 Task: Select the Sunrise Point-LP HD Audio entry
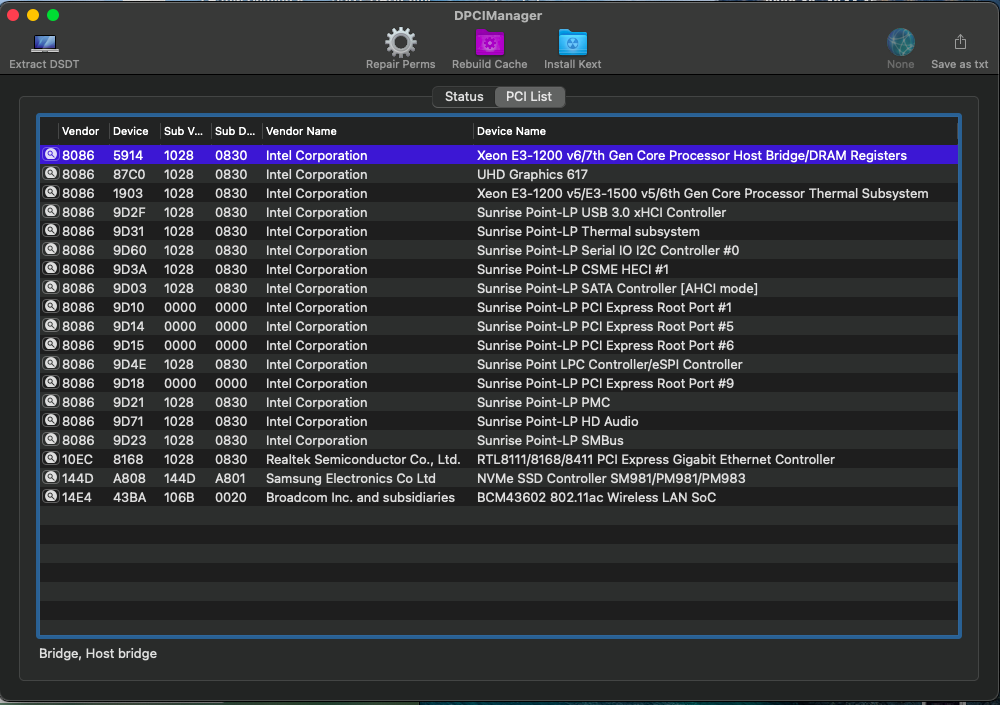pyautogui.click(x=557, y=421)
